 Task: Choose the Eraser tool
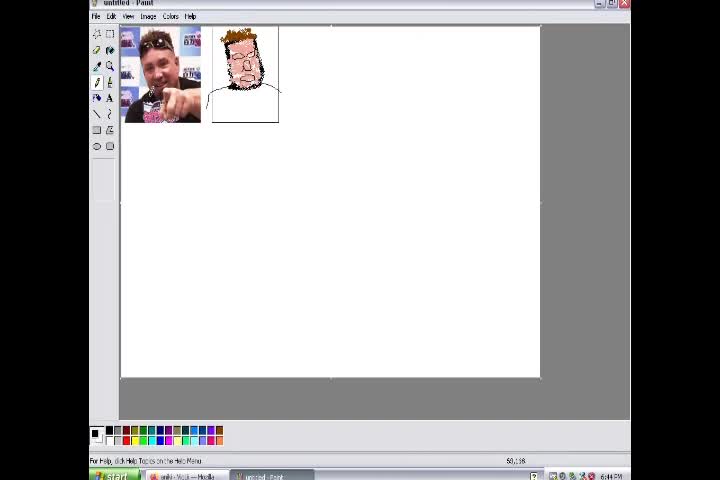(x=97, y=50)
